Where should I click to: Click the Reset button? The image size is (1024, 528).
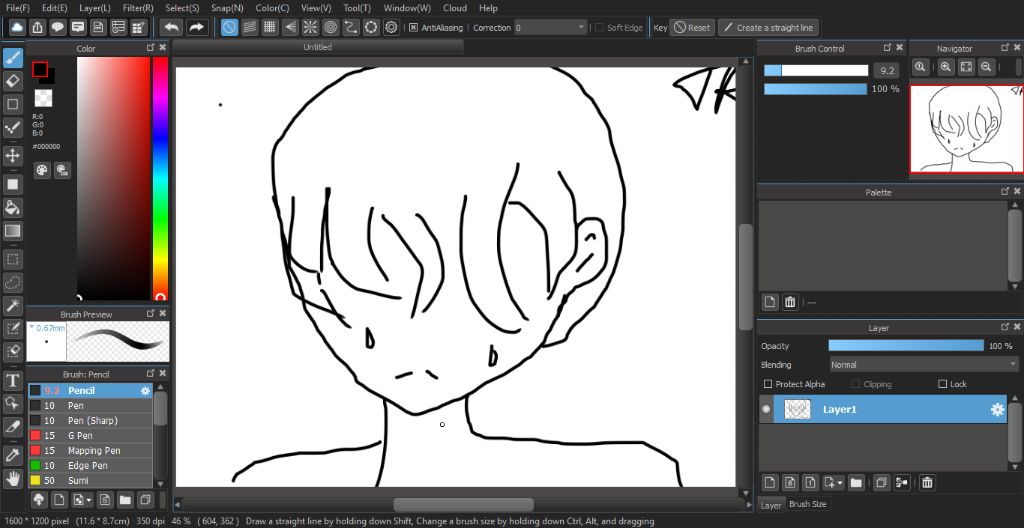pos(692,27)
